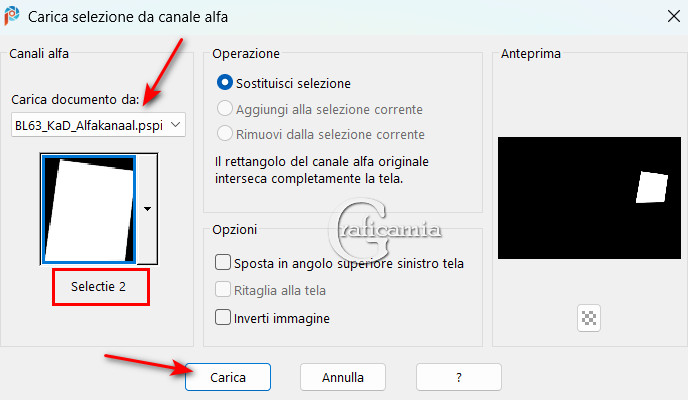Click the alpha channel selection thumbnail

(x=89, y=209)
